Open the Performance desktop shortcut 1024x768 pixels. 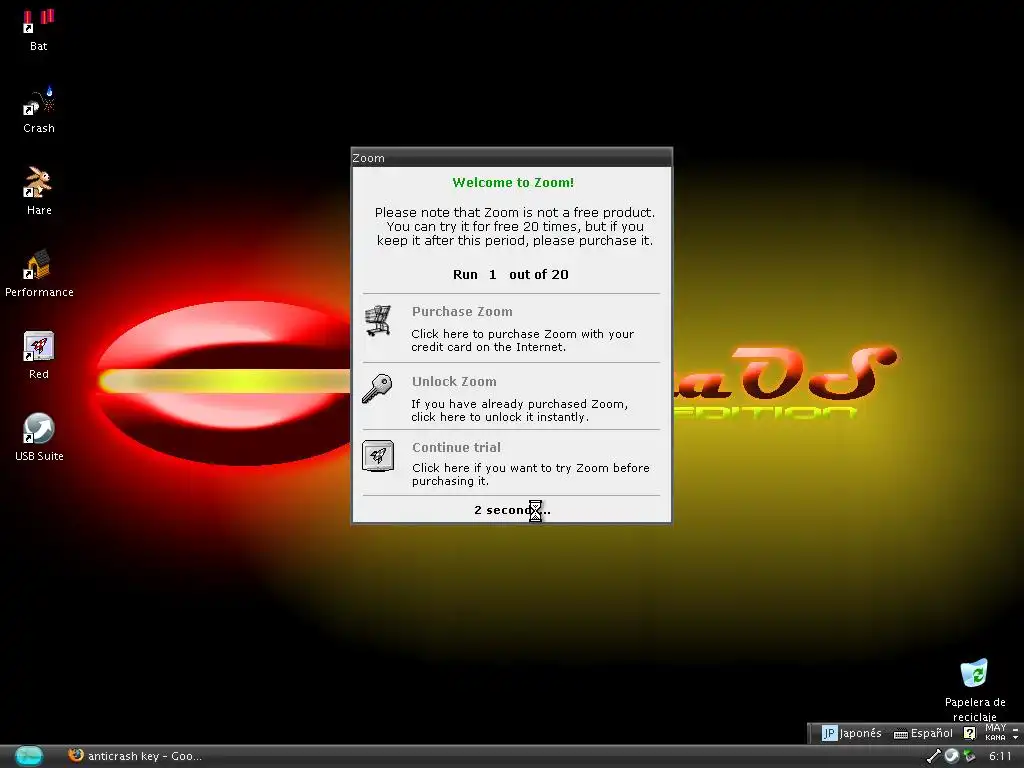39,274
